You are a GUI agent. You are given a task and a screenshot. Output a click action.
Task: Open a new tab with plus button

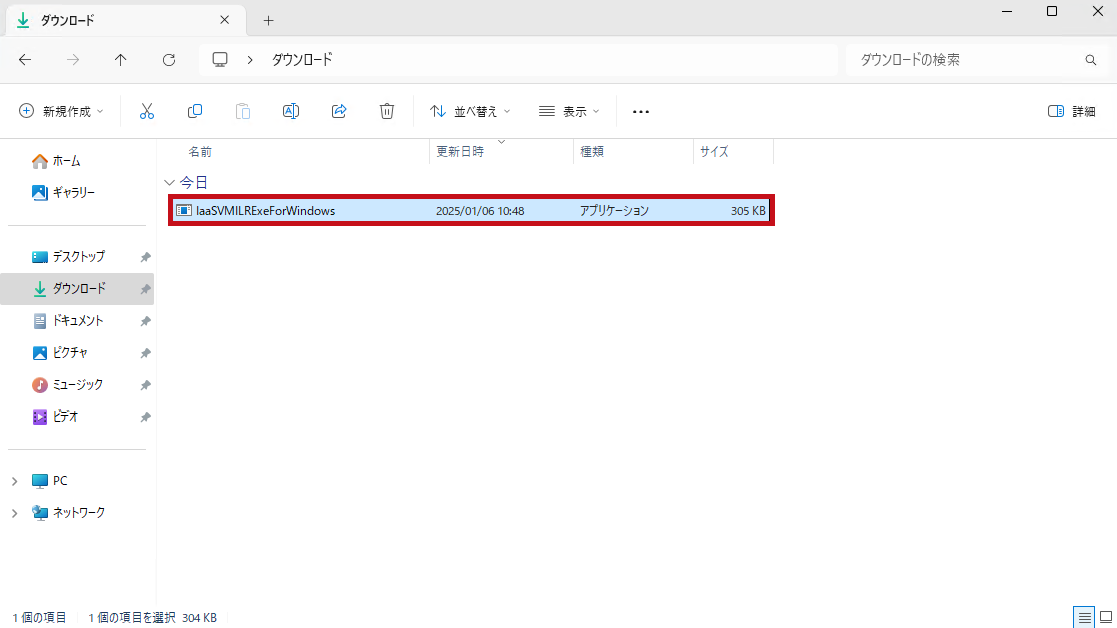[269, 21]
